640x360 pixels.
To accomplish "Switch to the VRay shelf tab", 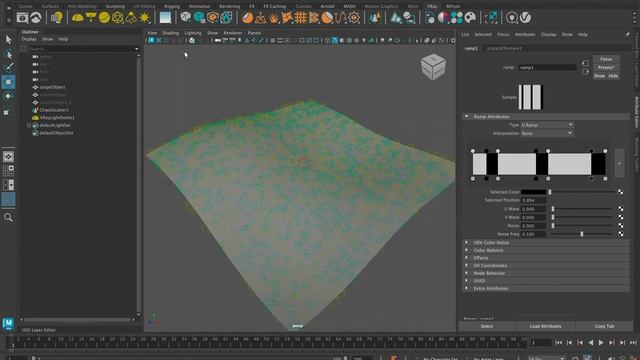I will tap(432, 6).
